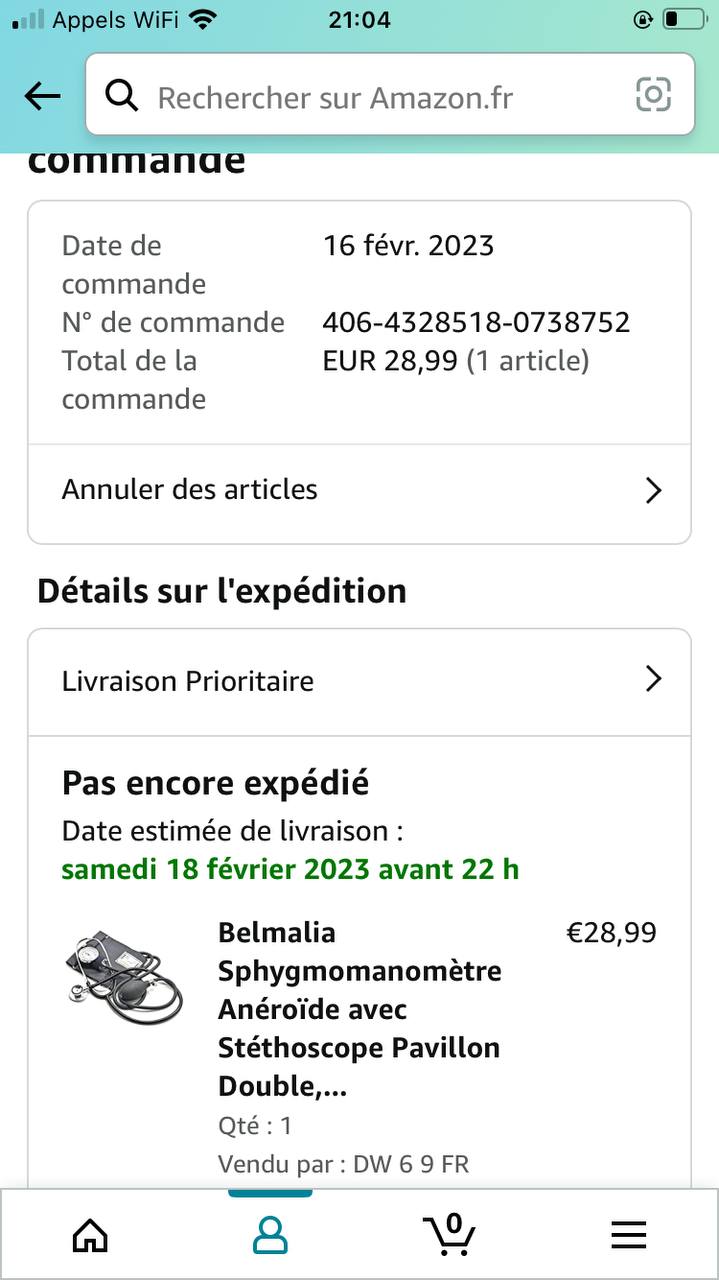This screenshot has height=1280, width=719.
Task: Tap the back arrow icon
Action: [42, 96]
